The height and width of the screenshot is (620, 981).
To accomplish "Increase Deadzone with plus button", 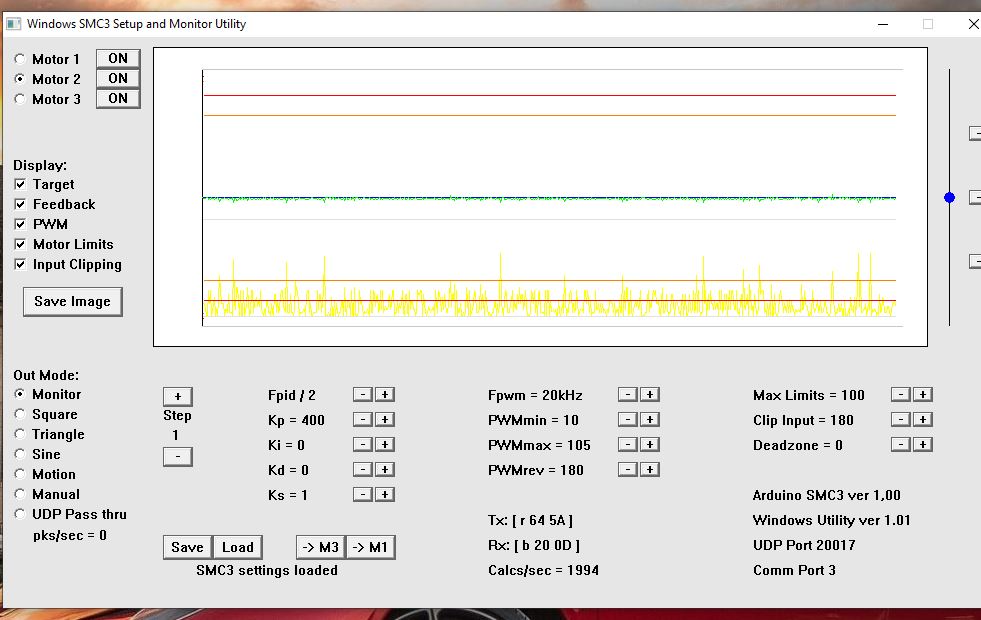I will point(923,445).
